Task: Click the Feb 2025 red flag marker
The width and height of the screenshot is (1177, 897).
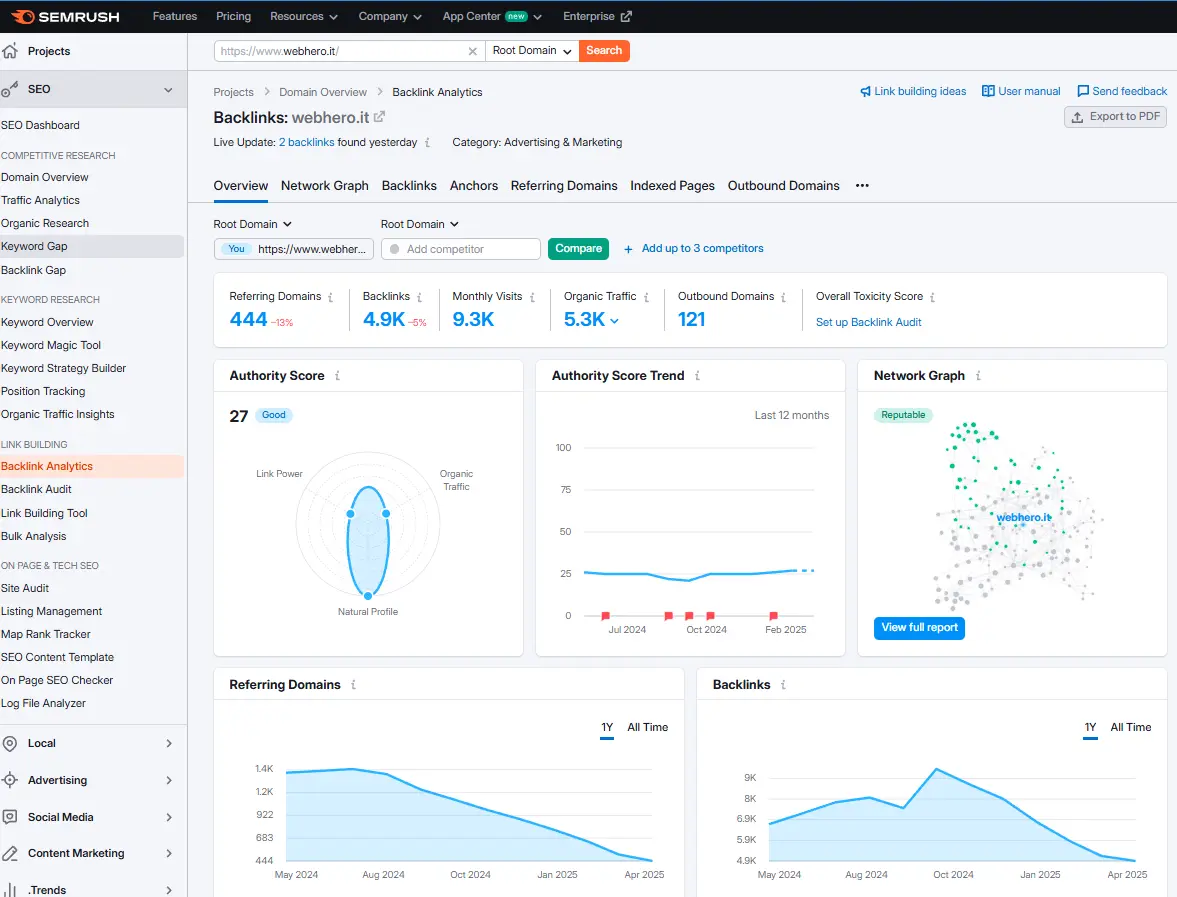Action: 773,616
